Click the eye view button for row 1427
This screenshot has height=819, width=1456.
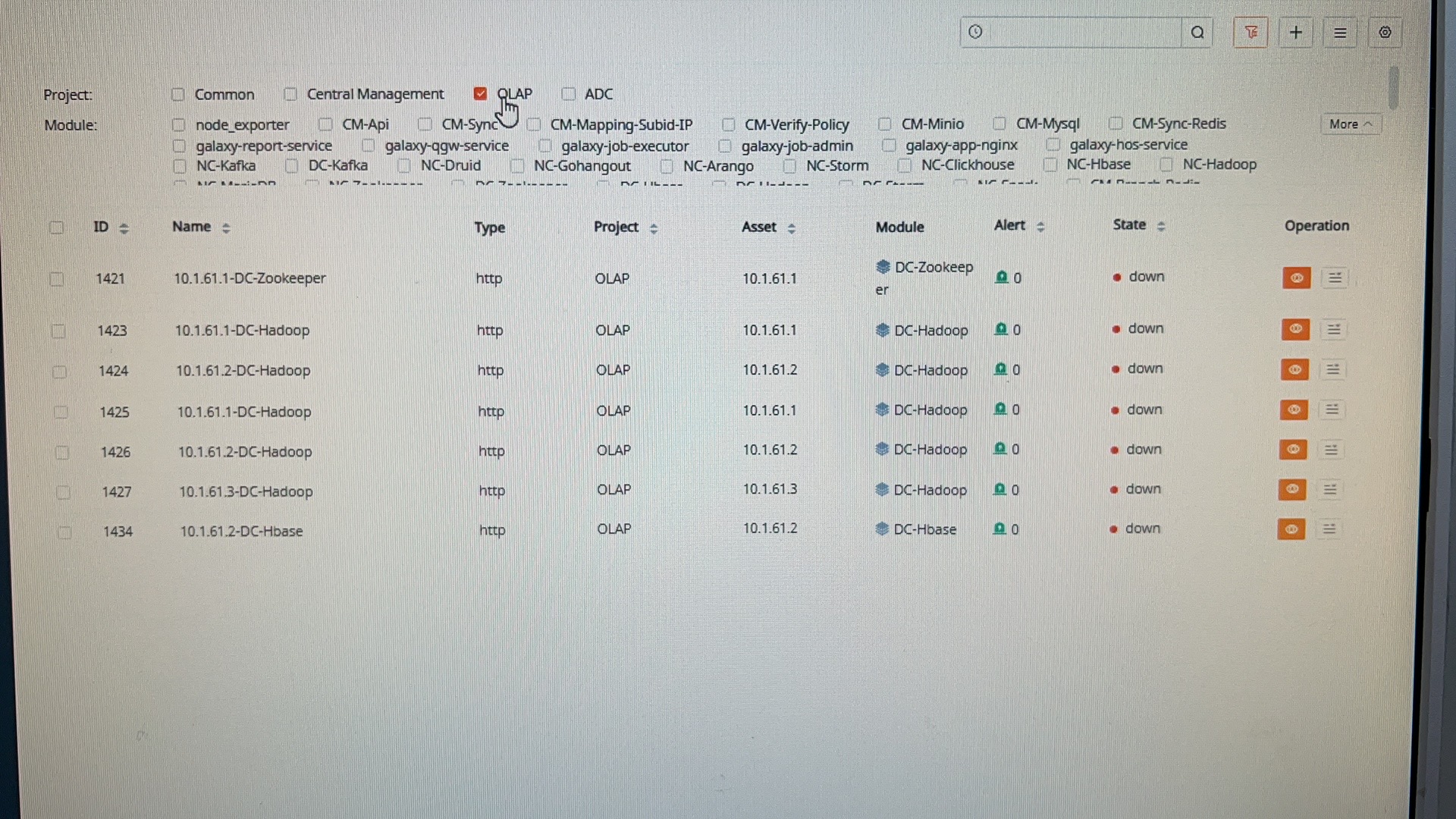coord(1292,489)
